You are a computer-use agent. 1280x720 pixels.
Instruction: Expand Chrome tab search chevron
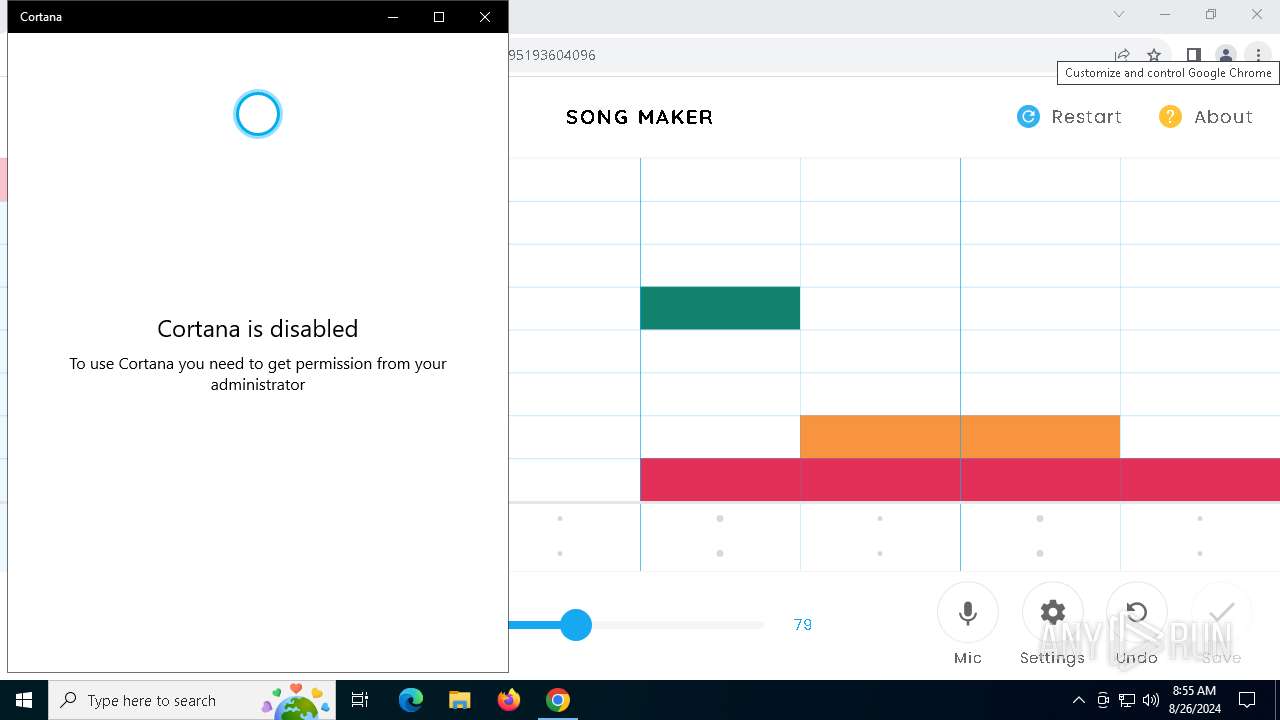[x=1119, y=14]
